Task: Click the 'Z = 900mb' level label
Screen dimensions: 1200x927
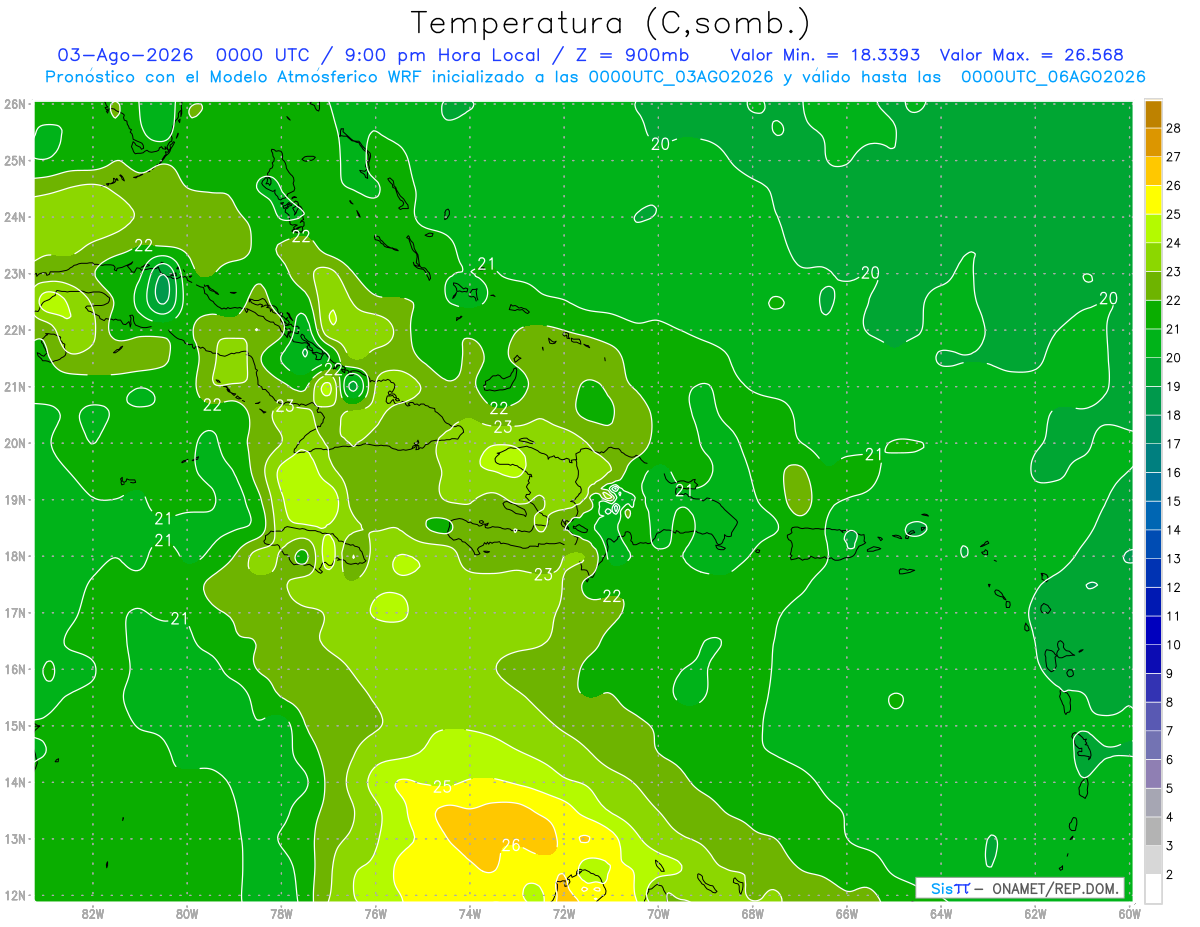Action: coord(636,55)
